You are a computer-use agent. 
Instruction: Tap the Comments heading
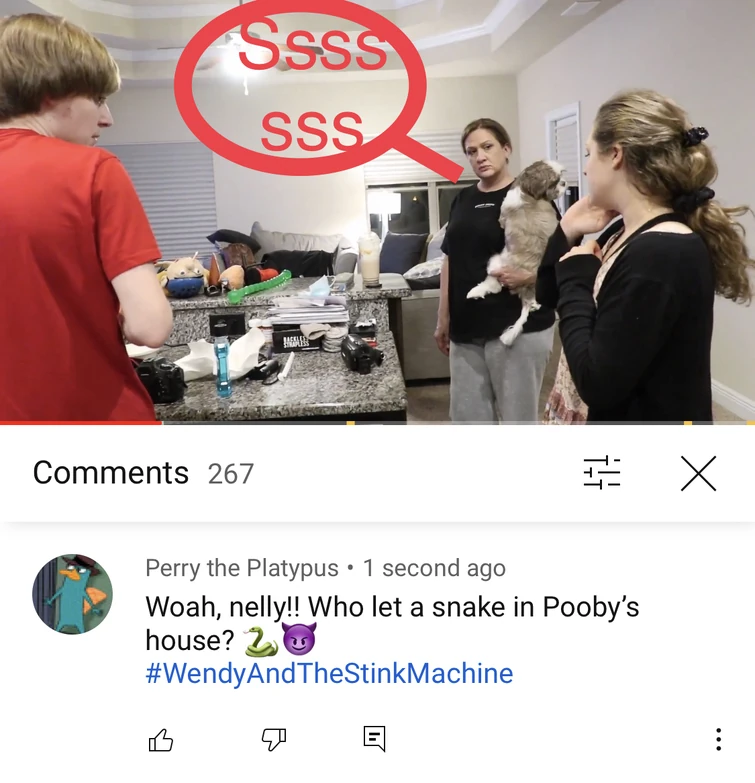[x=110, y=472]
